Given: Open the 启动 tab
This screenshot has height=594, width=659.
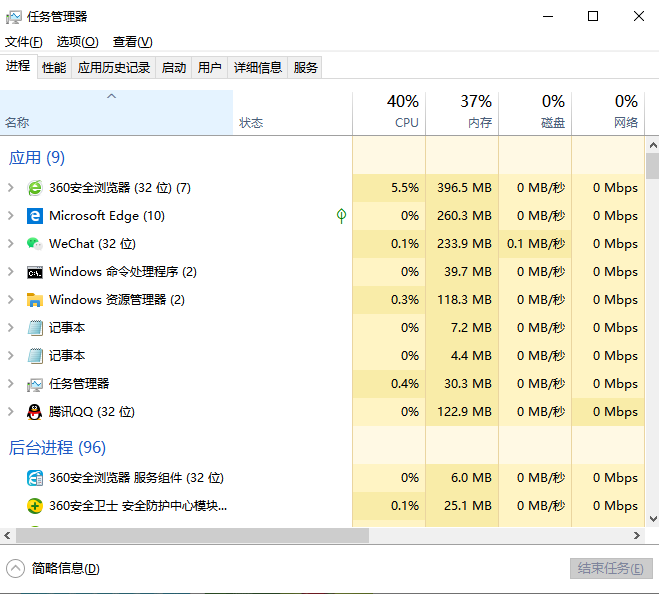Looking at the screenshot, I should tap(174, 68).
